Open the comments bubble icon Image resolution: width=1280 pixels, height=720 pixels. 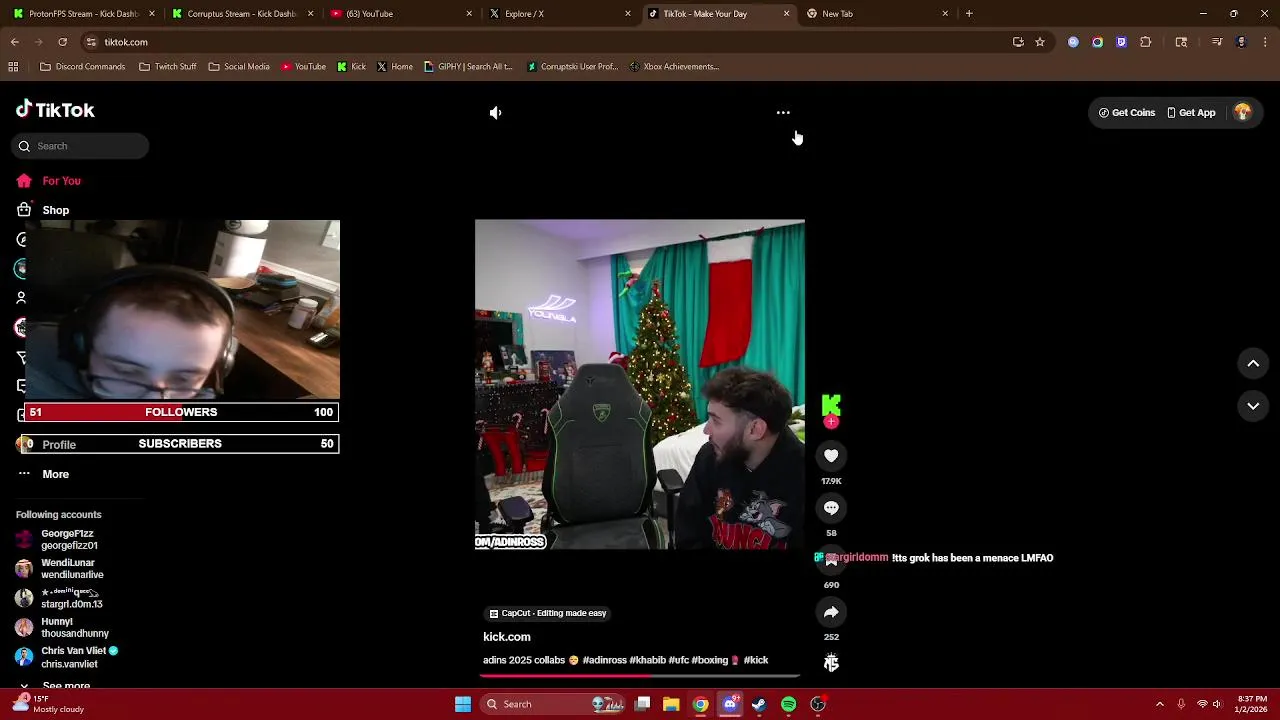pyautogui.click(x=831, y=508)
